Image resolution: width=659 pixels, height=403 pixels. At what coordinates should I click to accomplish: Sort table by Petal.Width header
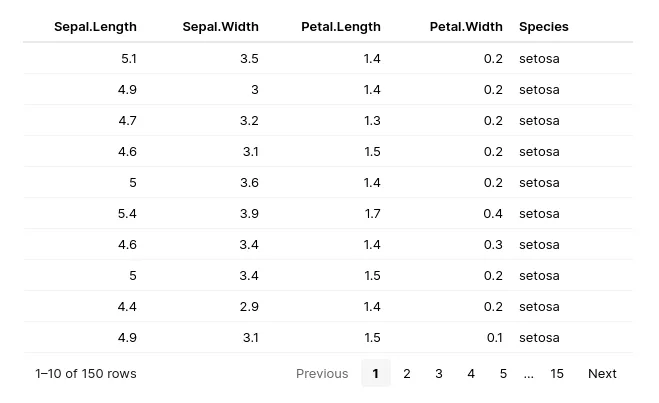[x=466, y=27]
